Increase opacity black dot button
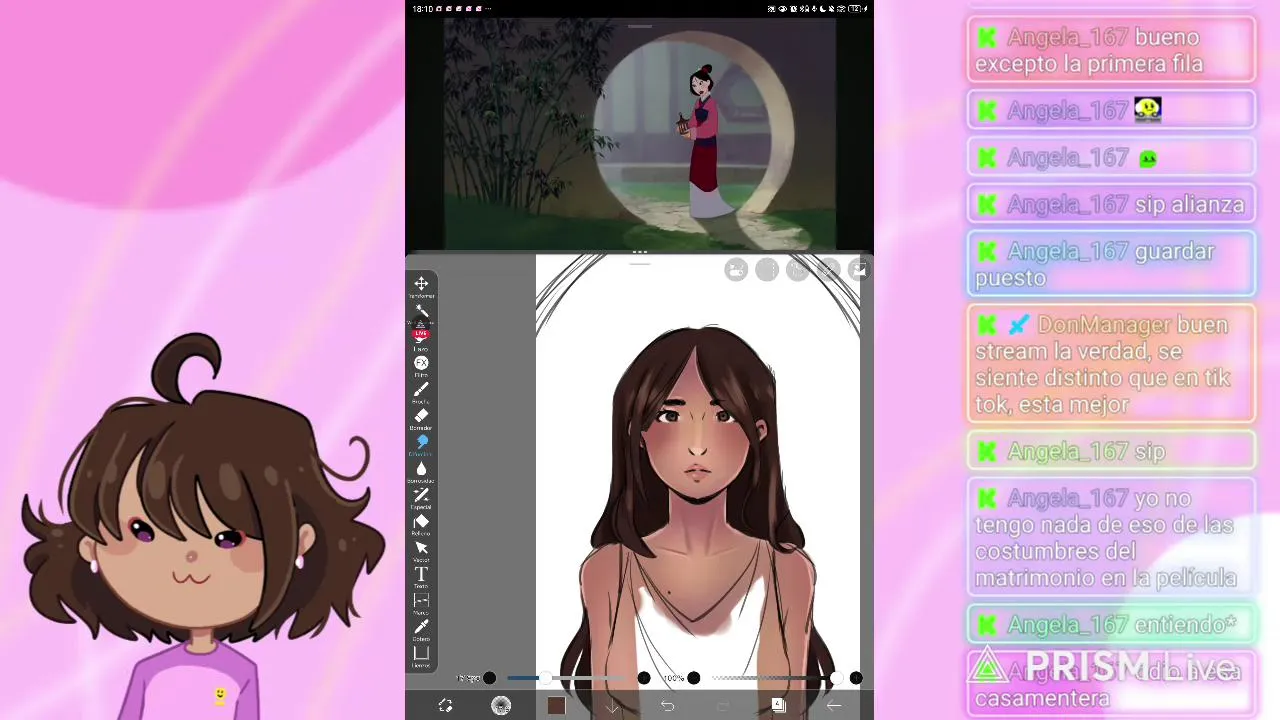Image resolution: width=1280 pixels, height=720 pixels. tap(856, 678)
